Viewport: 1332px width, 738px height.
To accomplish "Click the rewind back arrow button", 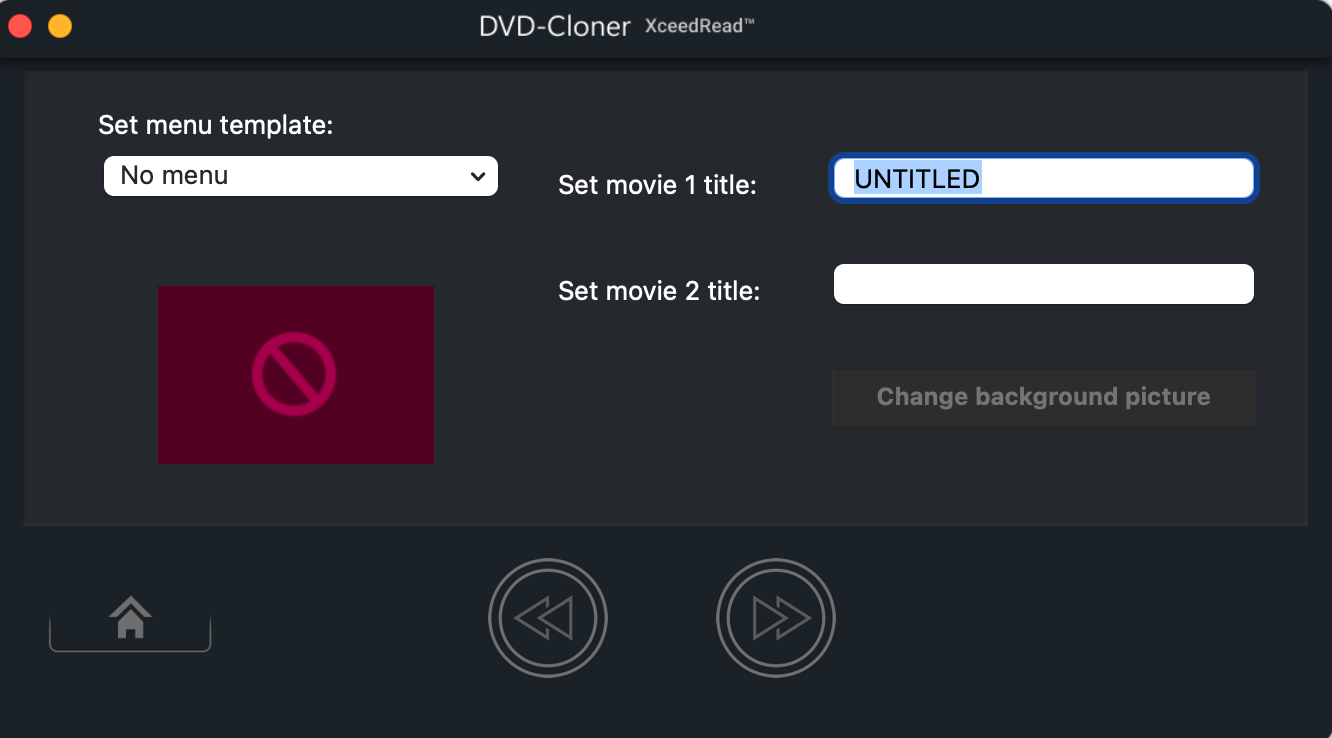I will pyautogui.click(x=547, y=618).
